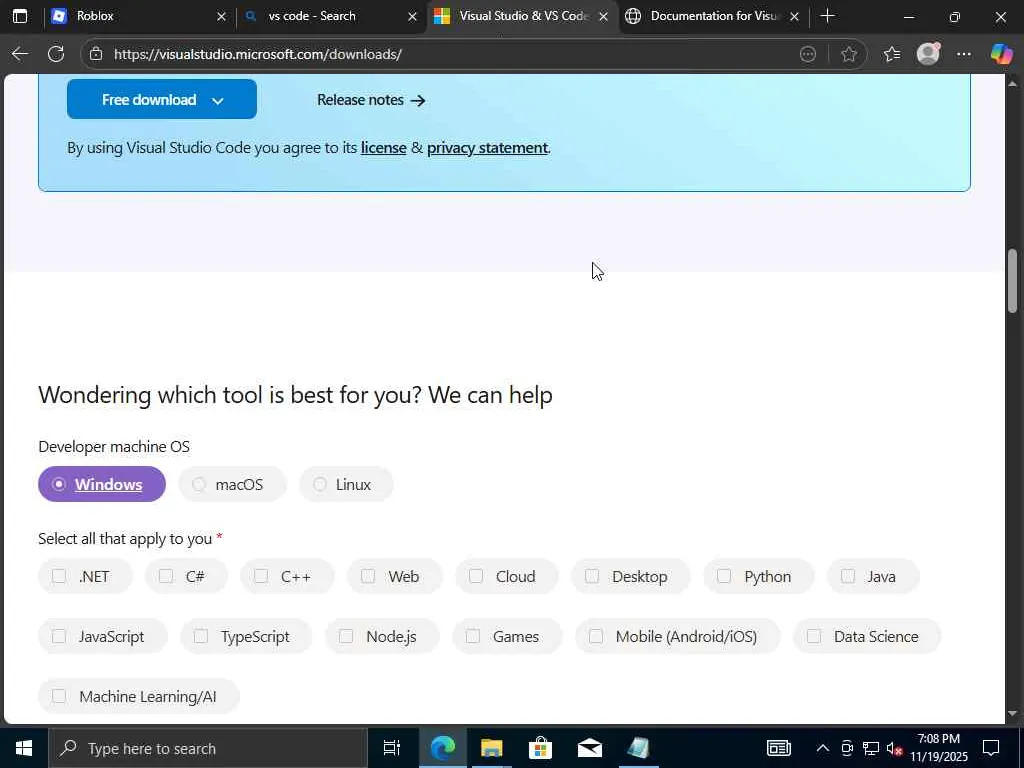Open network status tray icon
The width and height of the screenshot is (1024, 768).
871,748
